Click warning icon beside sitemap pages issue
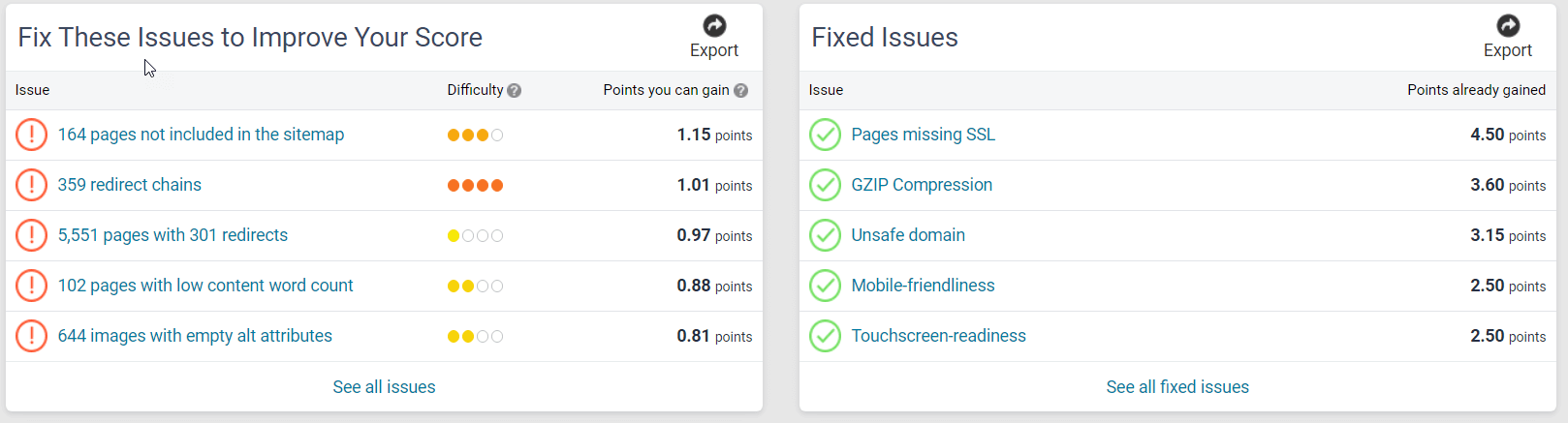This screenshot has width=1568, height=423. [x=31, y=135]
